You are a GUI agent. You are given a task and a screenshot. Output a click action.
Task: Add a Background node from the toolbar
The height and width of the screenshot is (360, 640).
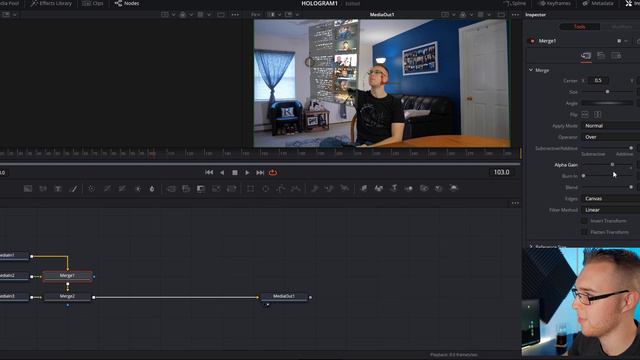pos(28,189)
